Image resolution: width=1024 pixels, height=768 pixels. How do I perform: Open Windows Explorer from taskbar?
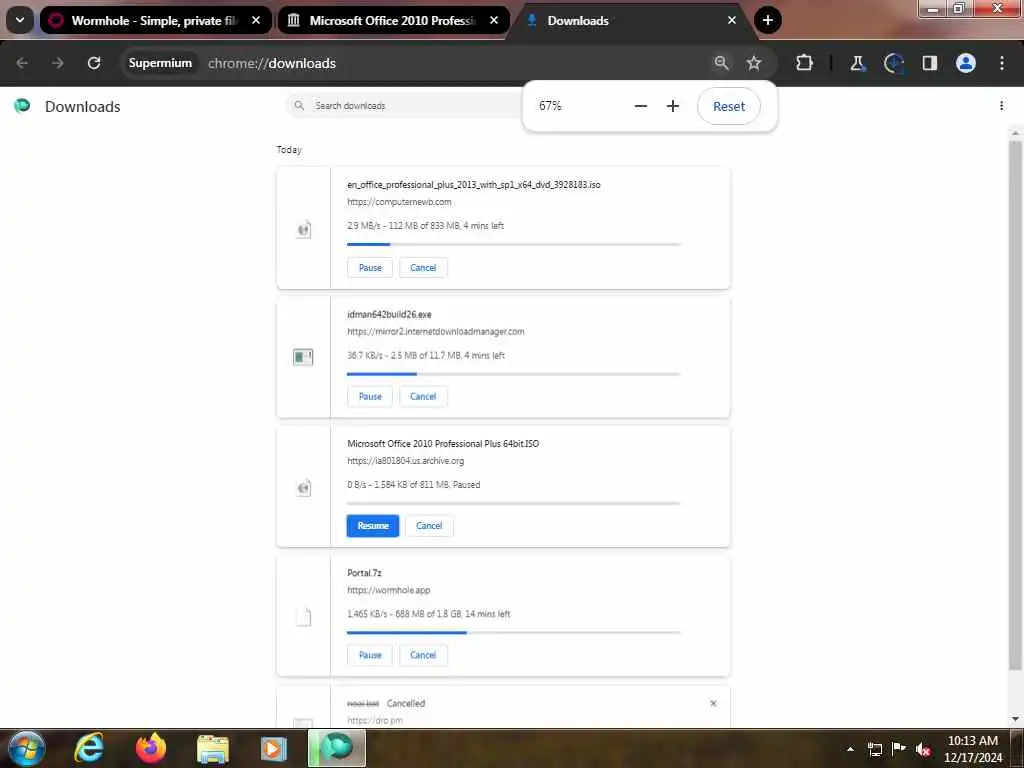(213, 748)
